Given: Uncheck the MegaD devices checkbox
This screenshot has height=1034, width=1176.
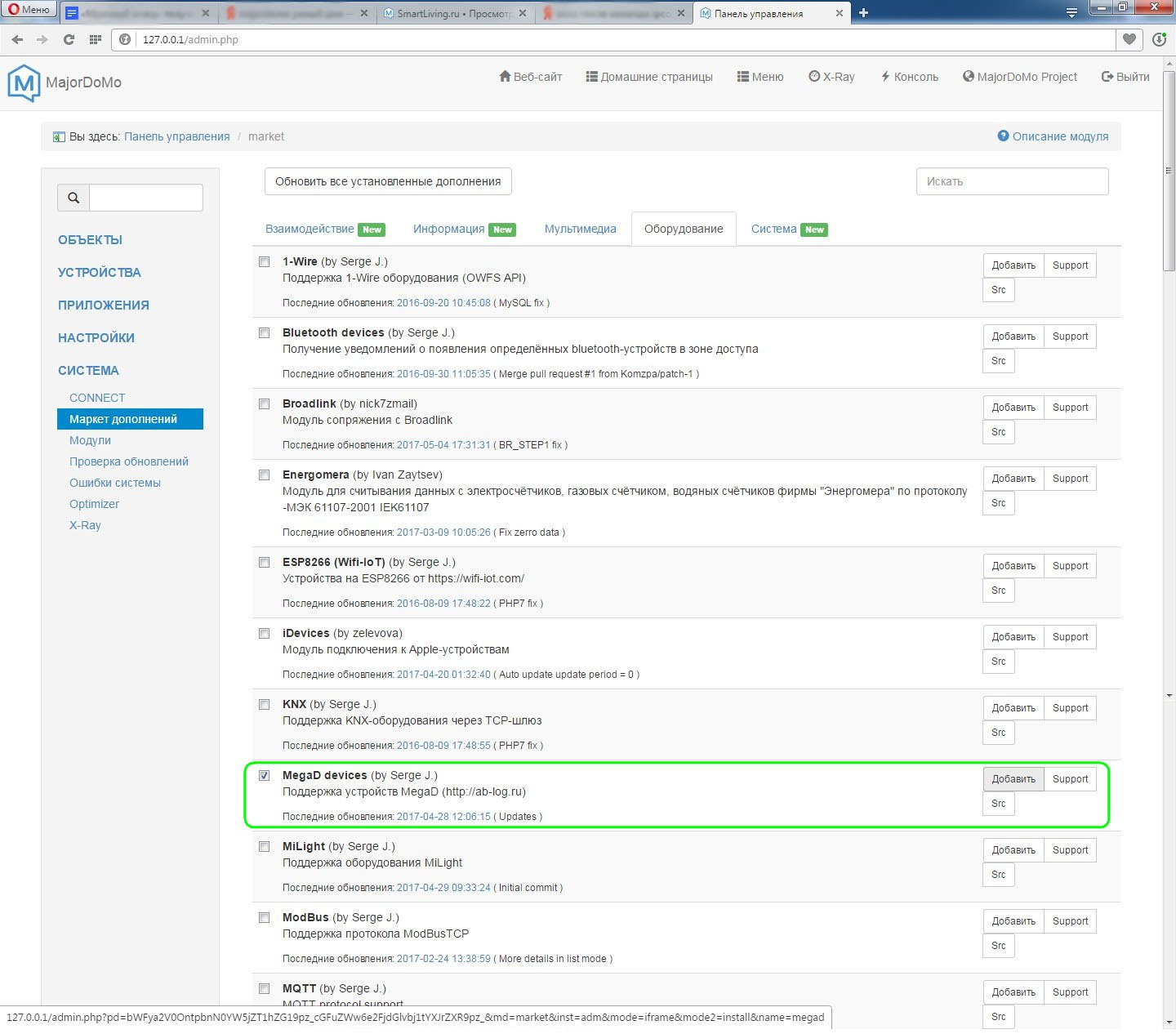Looking at the screenshot, I should pos(264,775).
